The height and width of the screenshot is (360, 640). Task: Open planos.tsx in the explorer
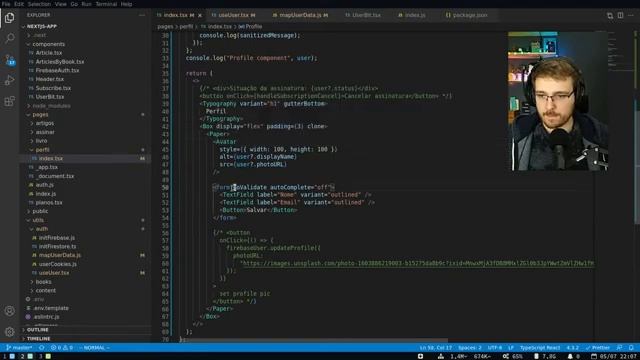pos(49,202)
